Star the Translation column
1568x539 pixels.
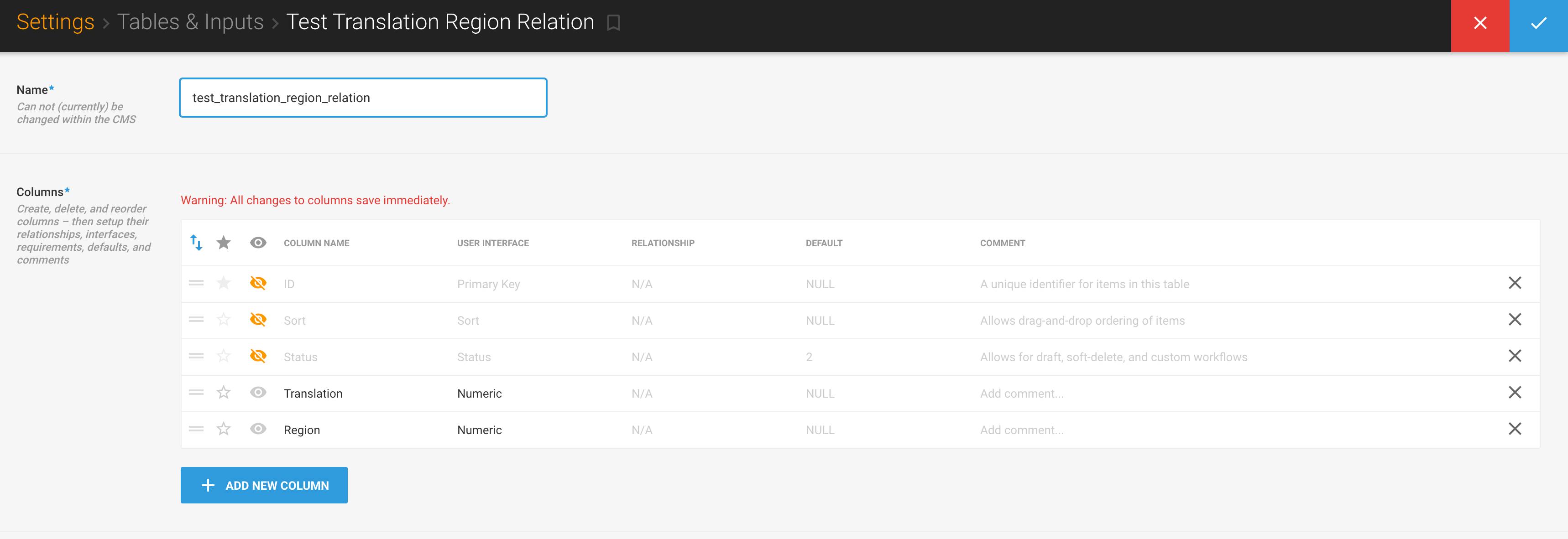[224, 393]
